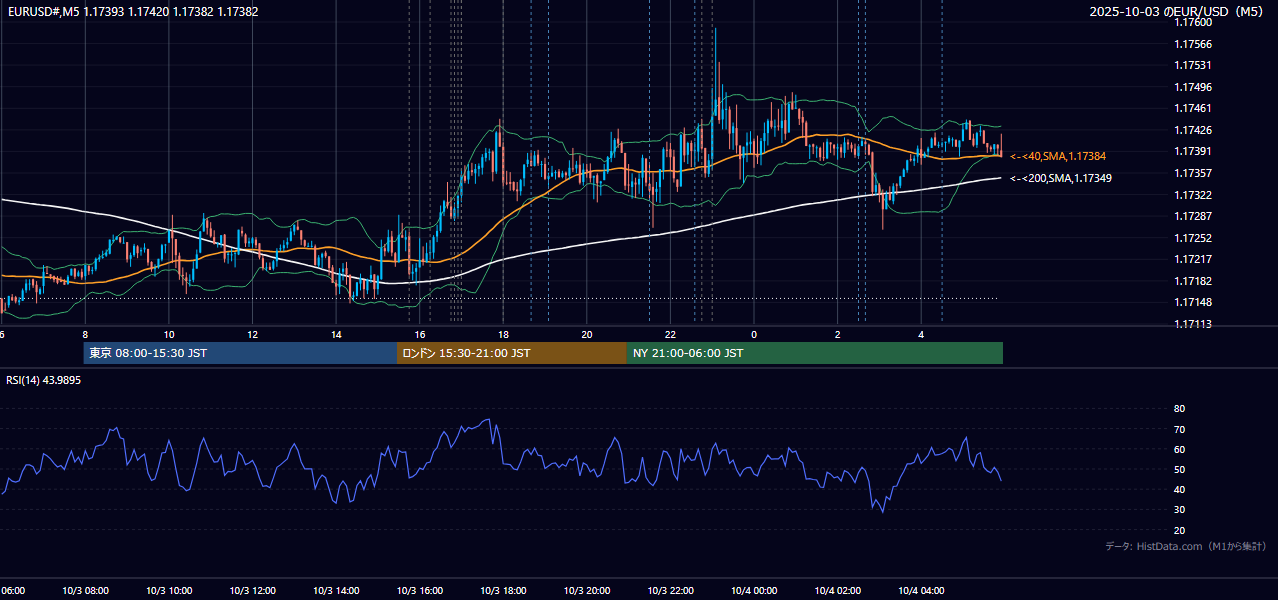1278x600 pixels.
Task: Click price axis label 1.17461
Action: [1193, 108]
